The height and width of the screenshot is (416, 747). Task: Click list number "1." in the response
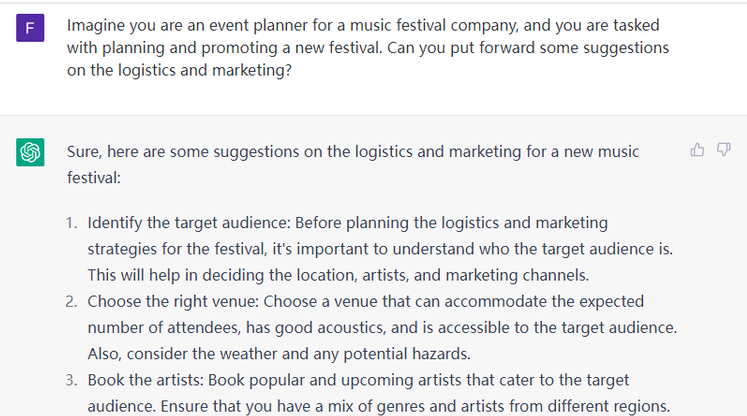(x=73, y=222)
